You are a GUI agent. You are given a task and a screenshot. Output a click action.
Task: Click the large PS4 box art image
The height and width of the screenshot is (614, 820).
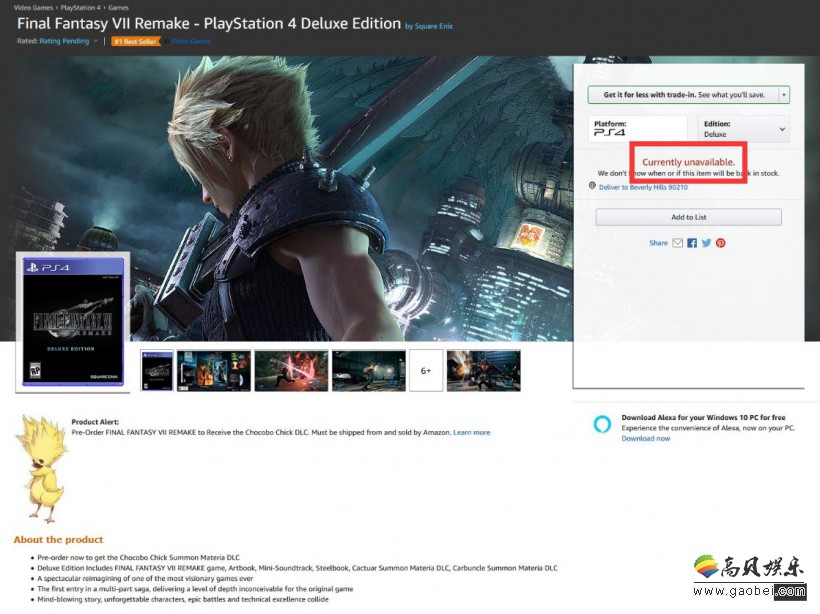click(73, 322)
